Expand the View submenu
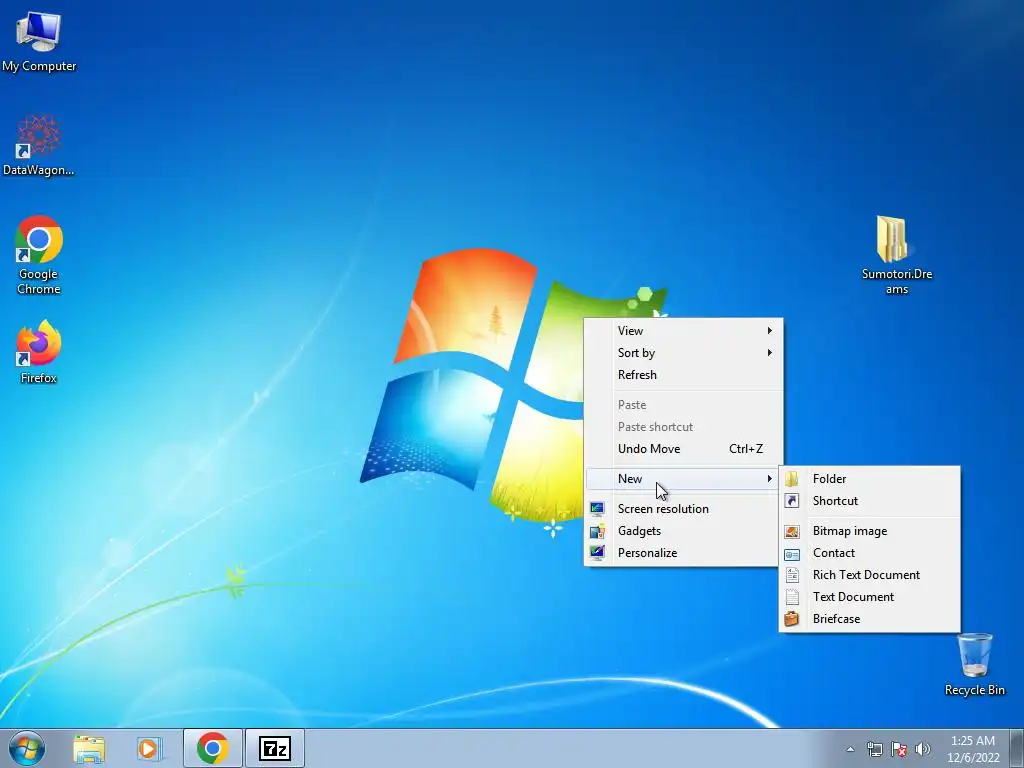This screenshot has height=768, width=1024. pyautogui.click(x=684, y=331)
